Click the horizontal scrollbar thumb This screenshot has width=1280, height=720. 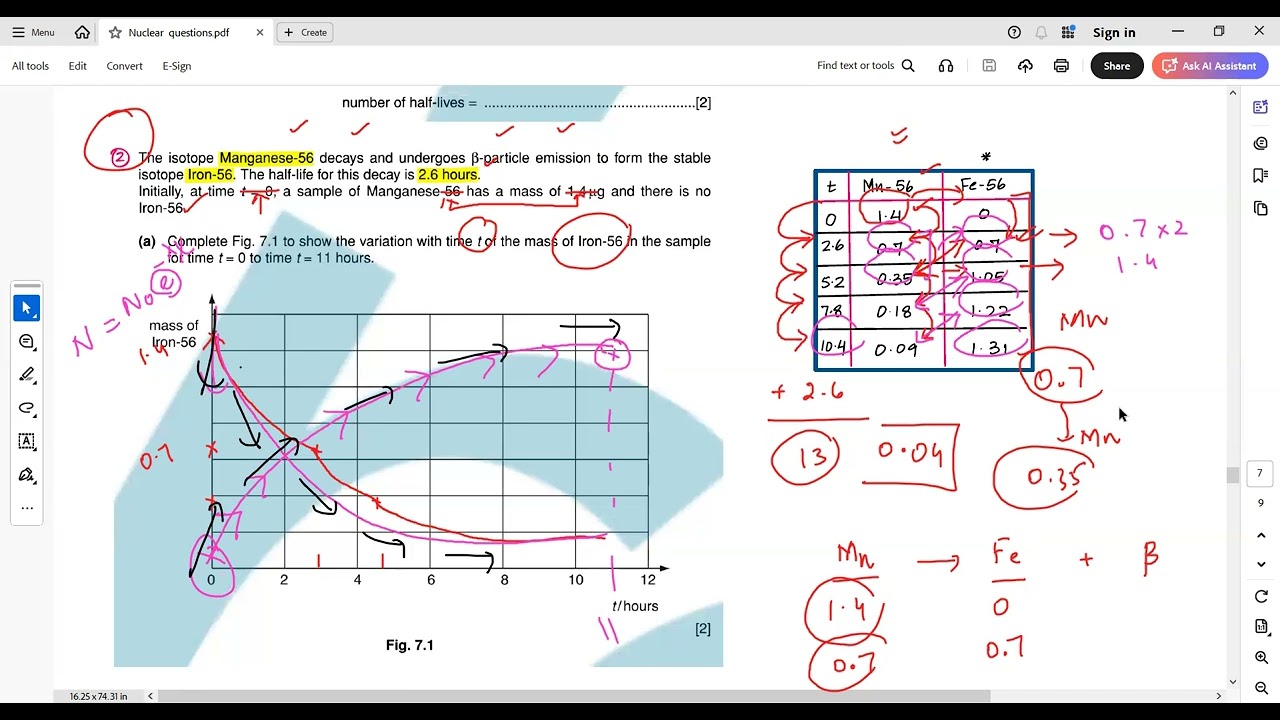tap(574, 696)
